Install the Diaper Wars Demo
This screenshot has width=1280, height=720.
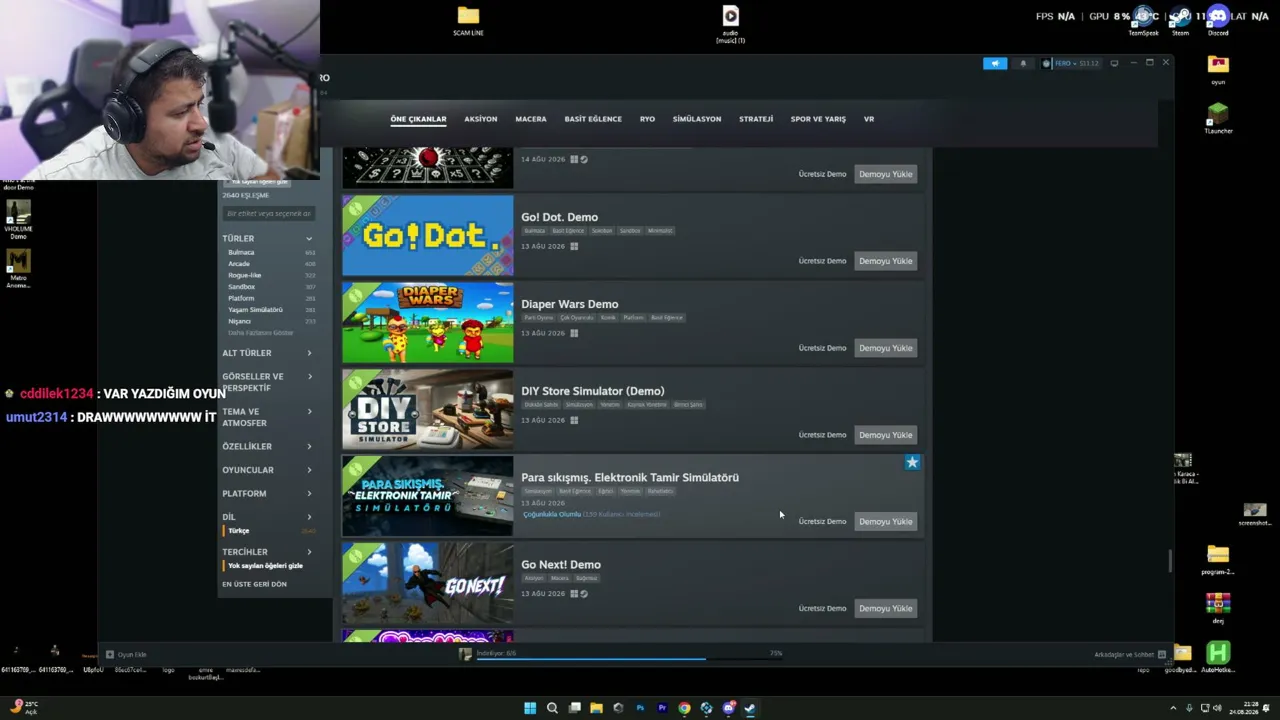coord(885,348)
